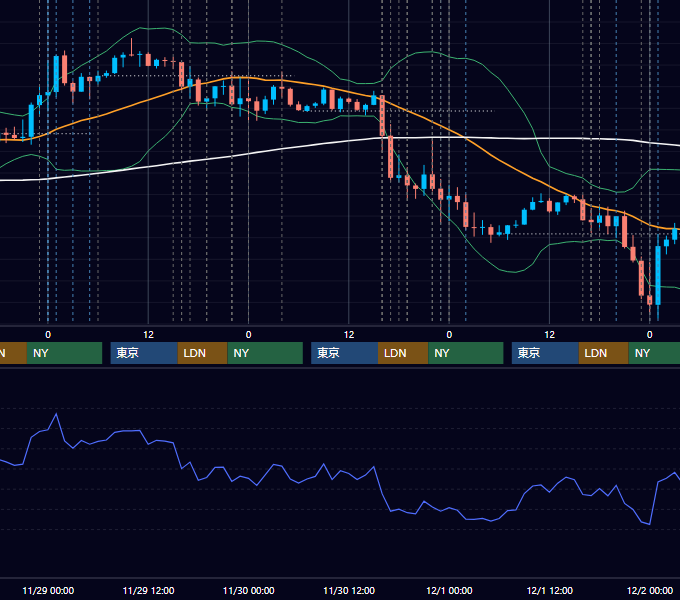
Task: Select the 東京 session block above 11/29 12:00
Action: (x=144, y=353)
